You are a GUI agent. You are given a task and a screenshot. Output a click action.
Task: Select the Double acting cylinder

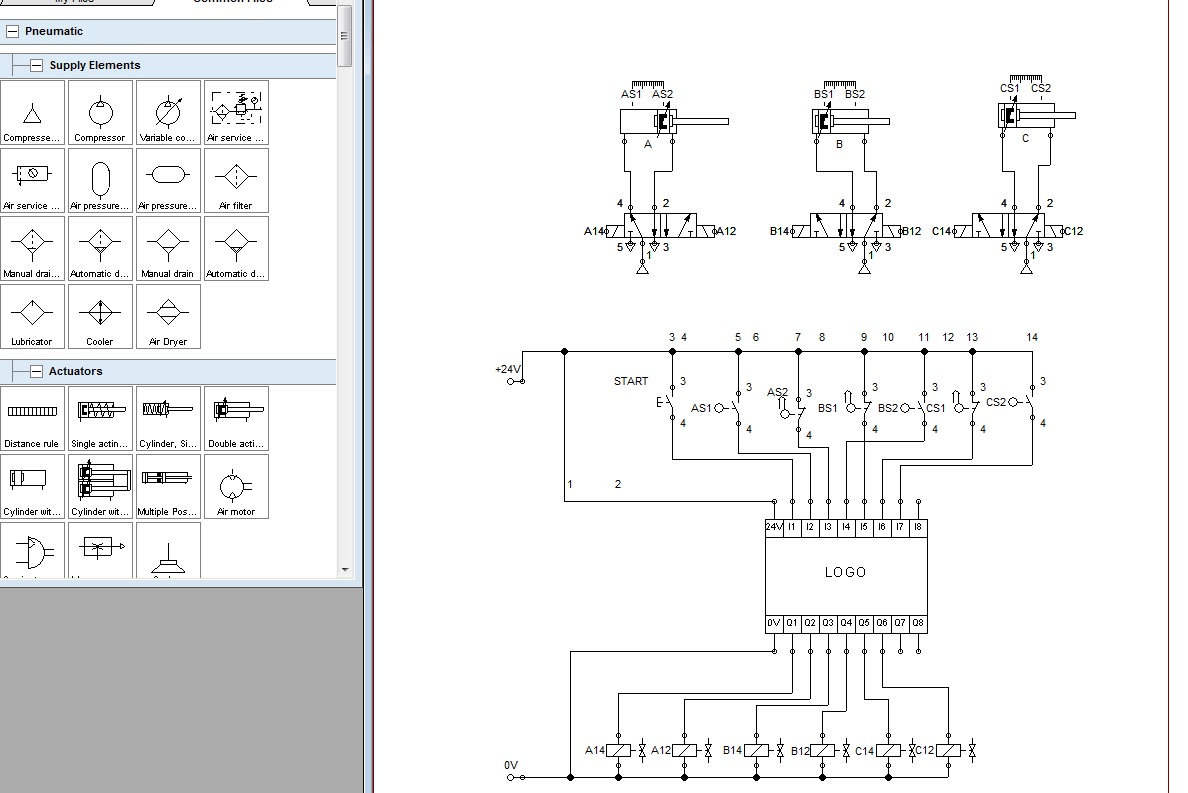[x=236, y=418]
